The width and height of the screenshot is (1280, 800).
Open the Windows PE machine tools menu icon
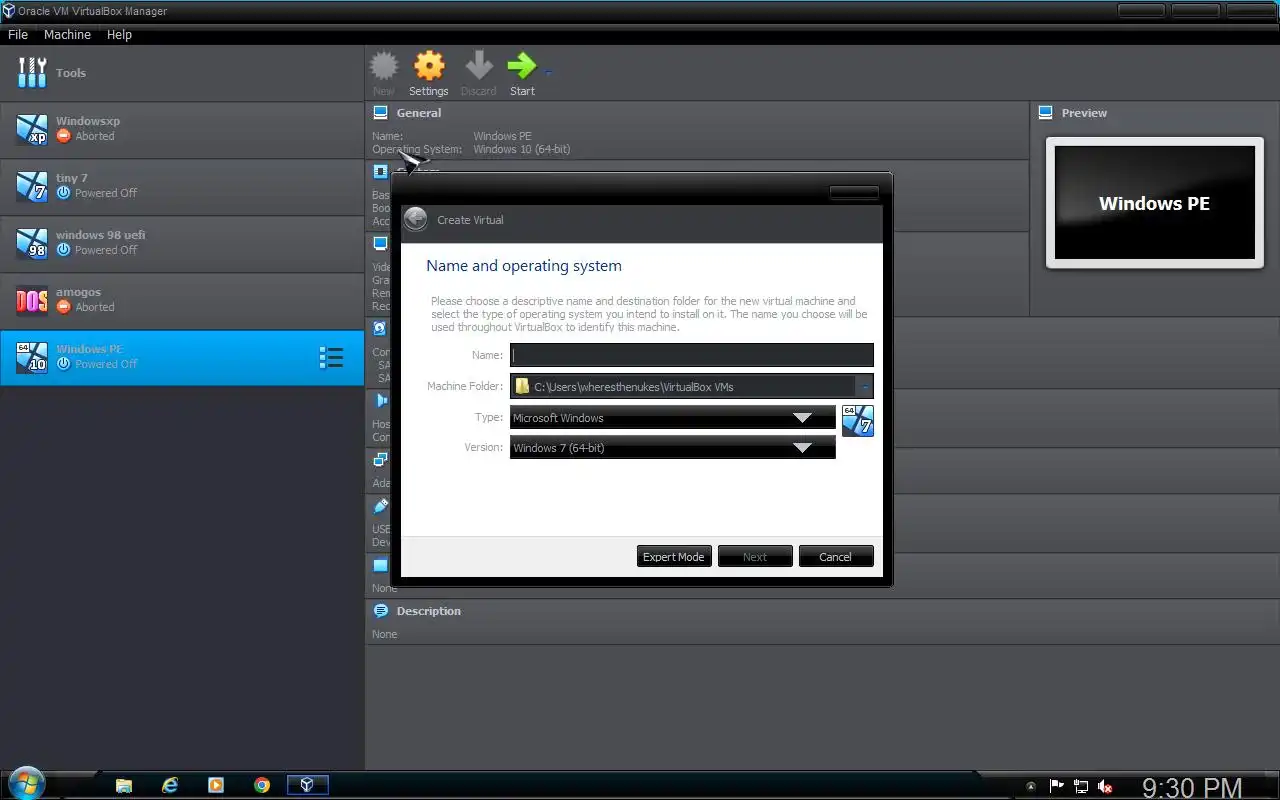coord(331,357)
